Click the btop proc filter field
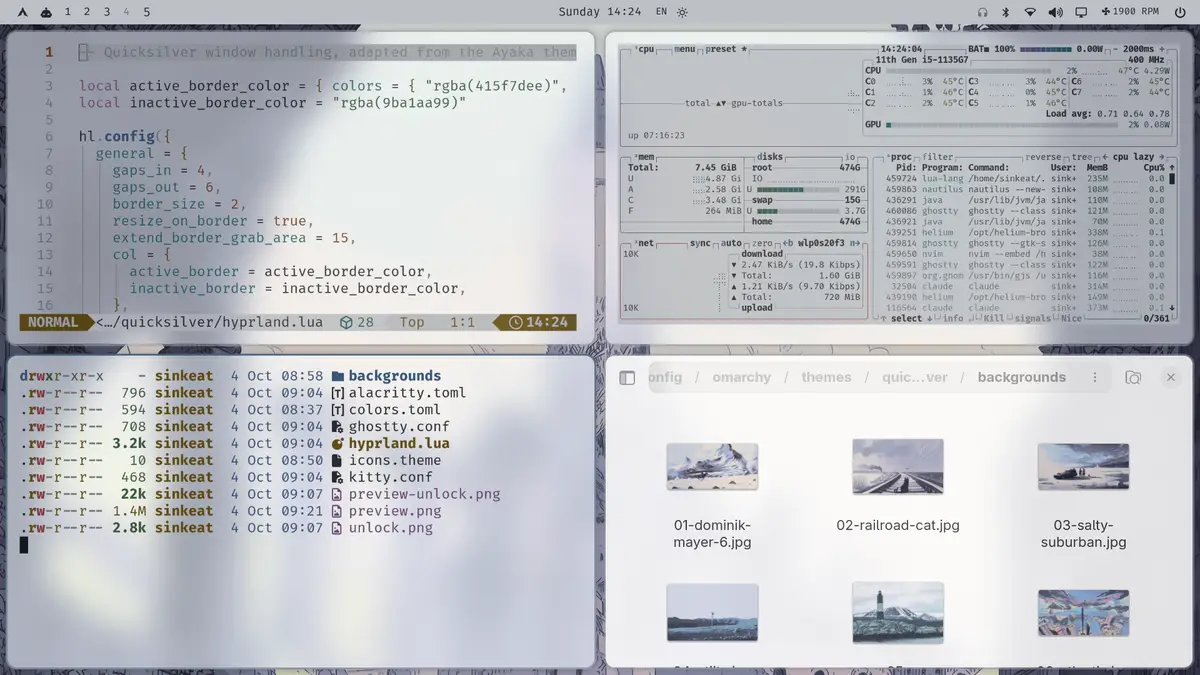The height and width of the screenshot is (675, 1200). point(938,157)
